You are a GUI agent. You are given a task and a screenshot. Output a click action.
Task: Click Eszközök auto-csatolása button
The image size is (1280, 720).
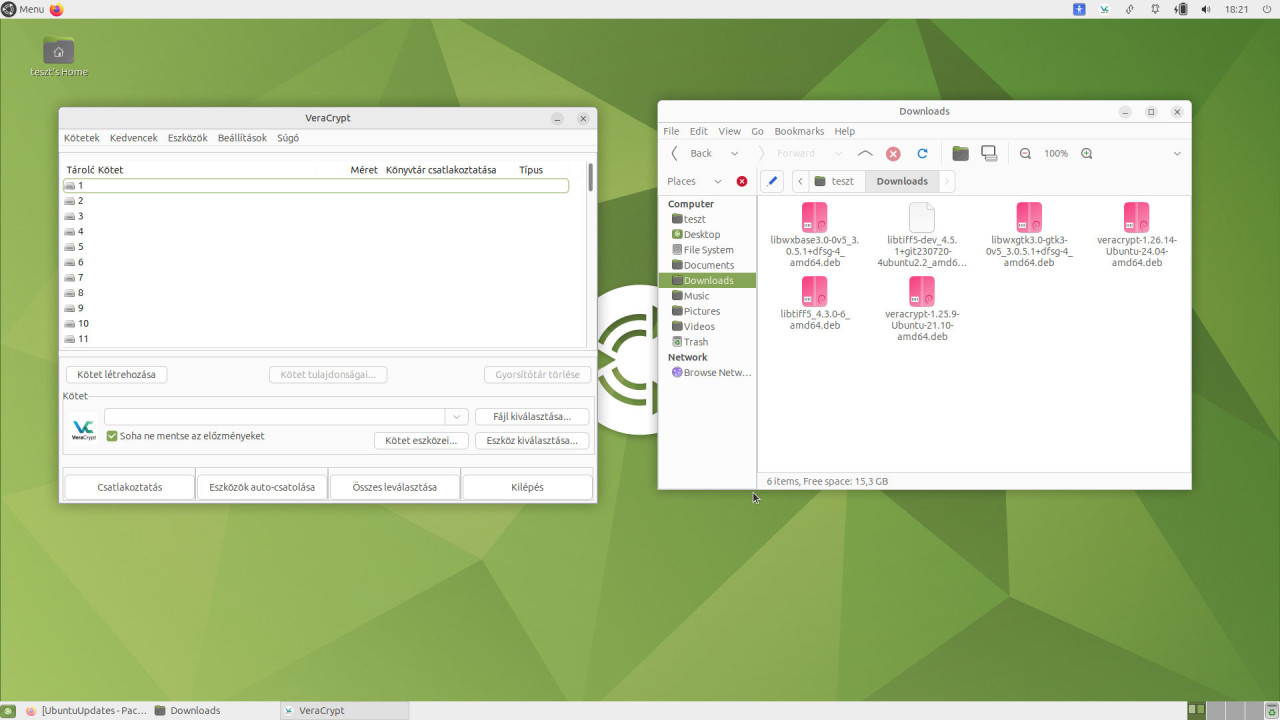tap(262, 487)
